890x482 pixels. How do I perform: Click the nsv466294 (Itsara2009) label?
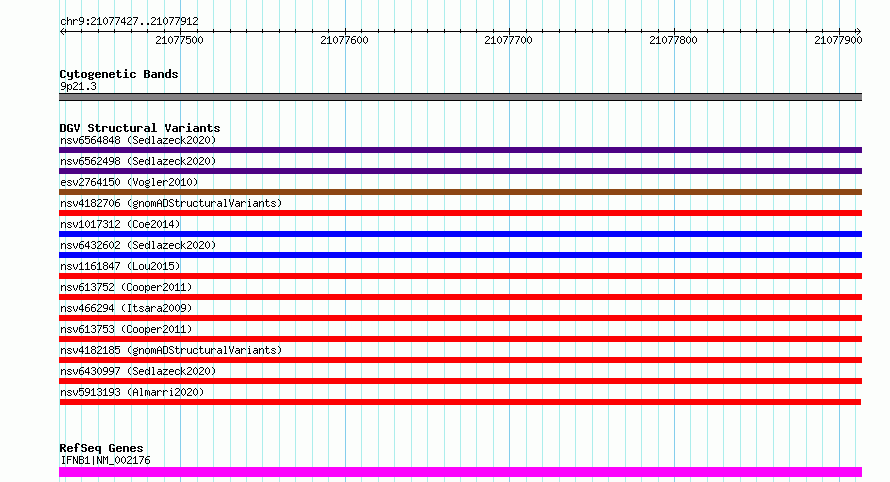126,308
